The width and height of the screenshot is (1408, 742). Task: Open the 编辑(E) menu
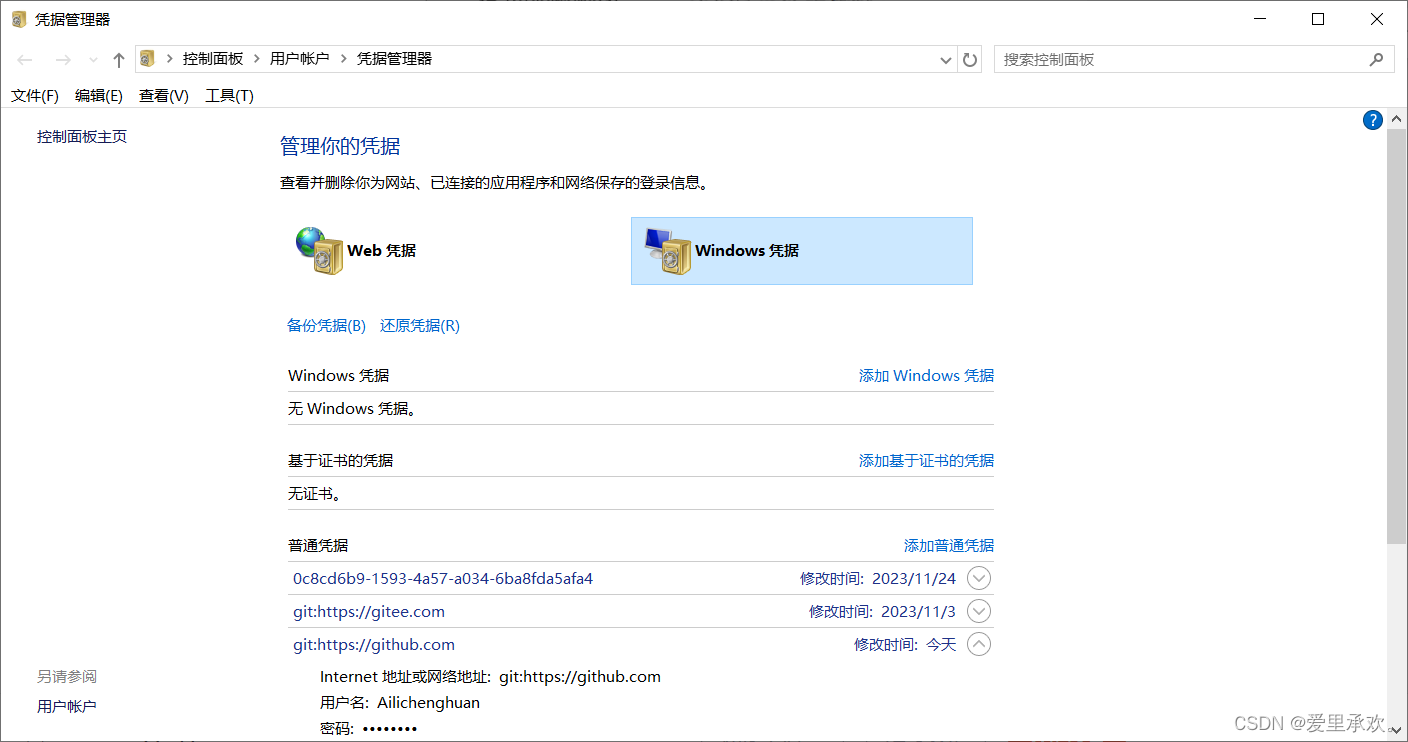point(99,96)
